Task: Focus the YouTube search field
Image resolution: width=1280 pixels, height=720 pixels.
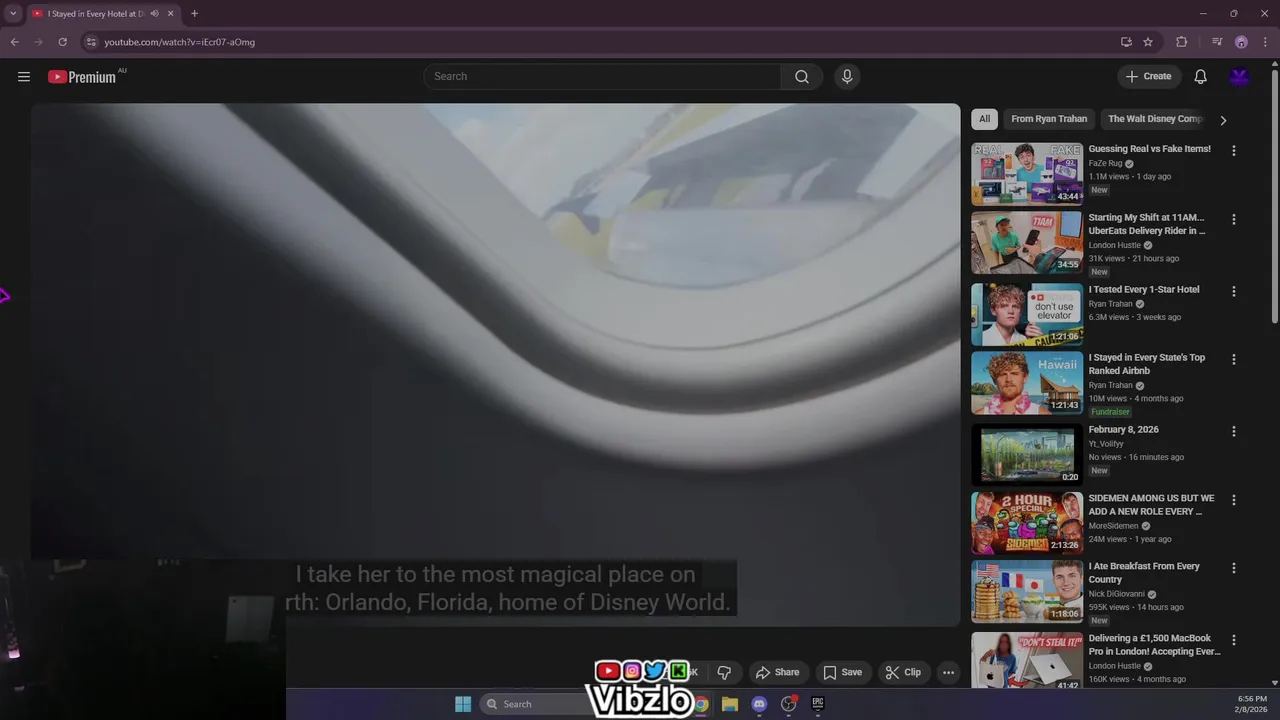Action: pos(602,77)
